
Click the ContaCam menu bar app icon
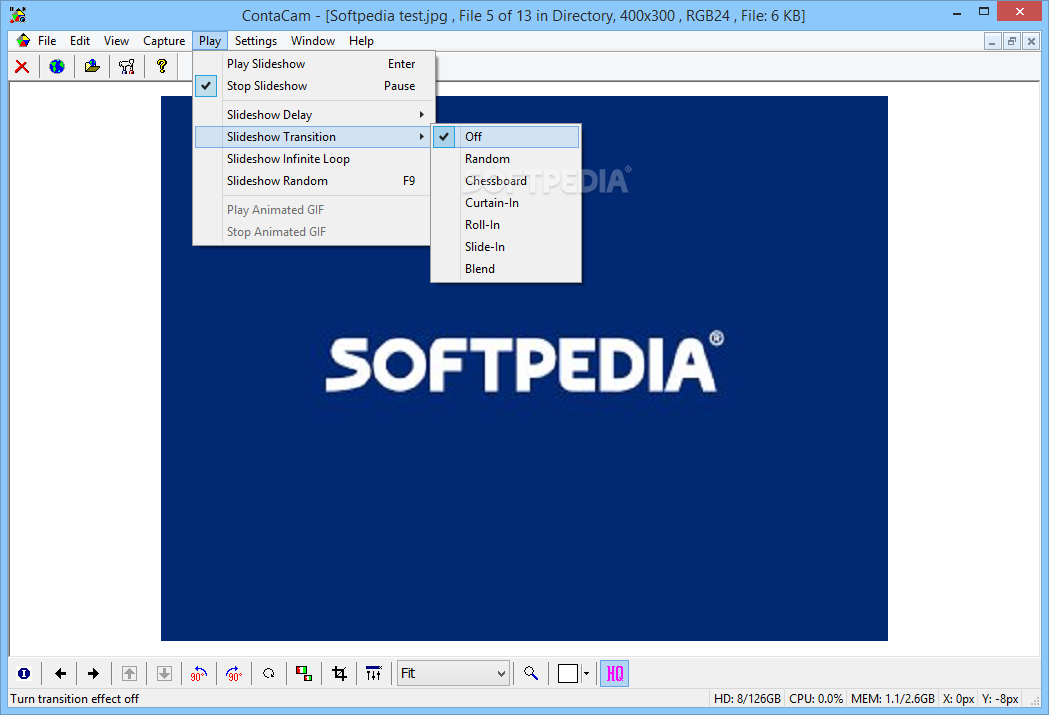(23, 41)
